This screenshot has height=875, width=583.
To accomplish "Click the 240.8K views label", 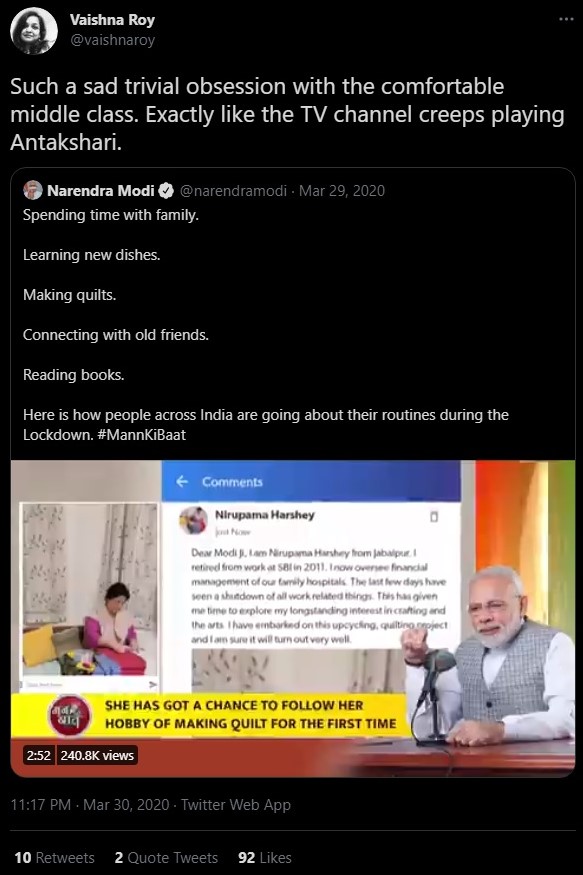I will coord(97,756).
